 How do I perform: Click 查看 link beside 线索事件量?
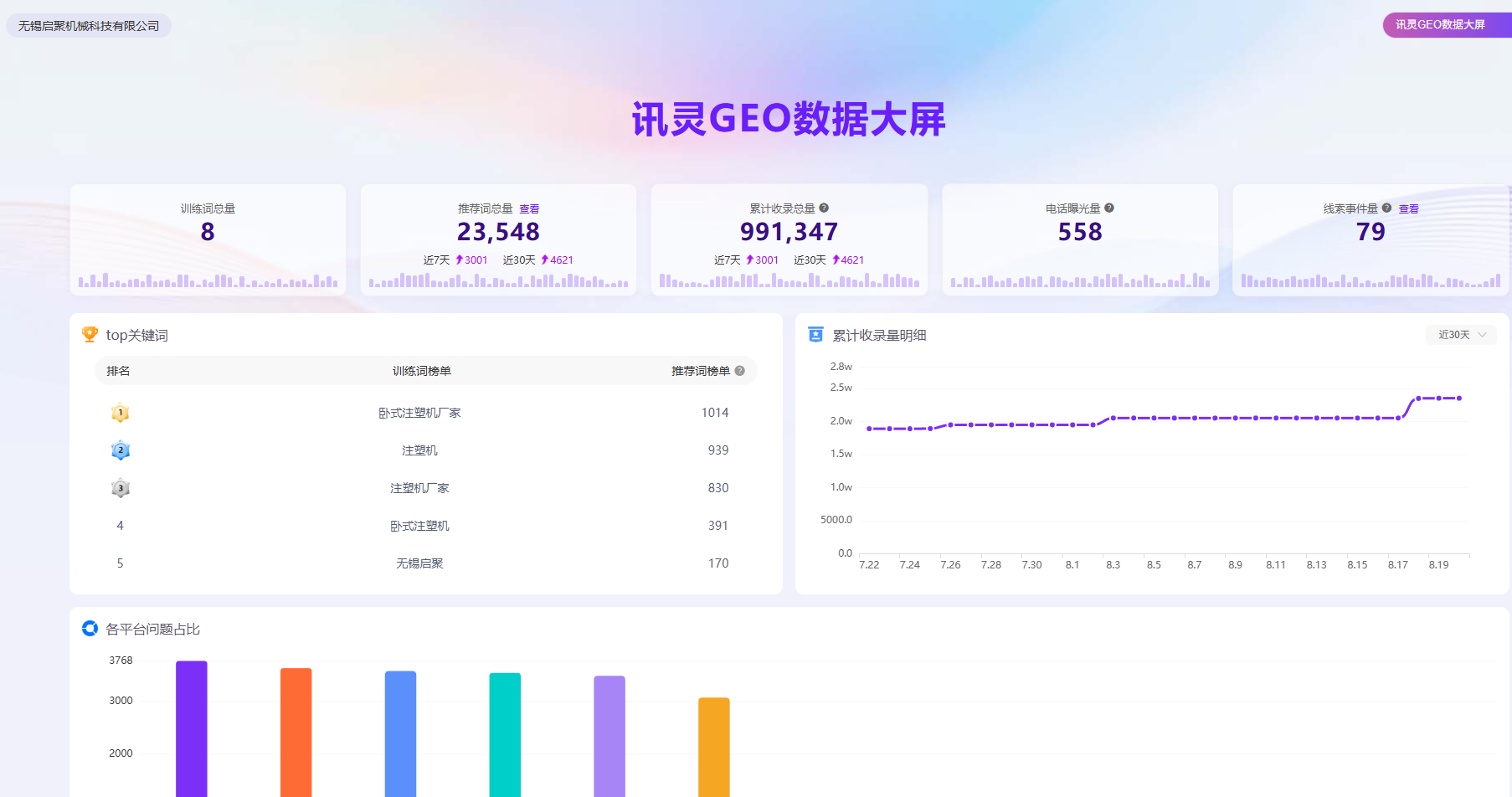(1409, 209)
